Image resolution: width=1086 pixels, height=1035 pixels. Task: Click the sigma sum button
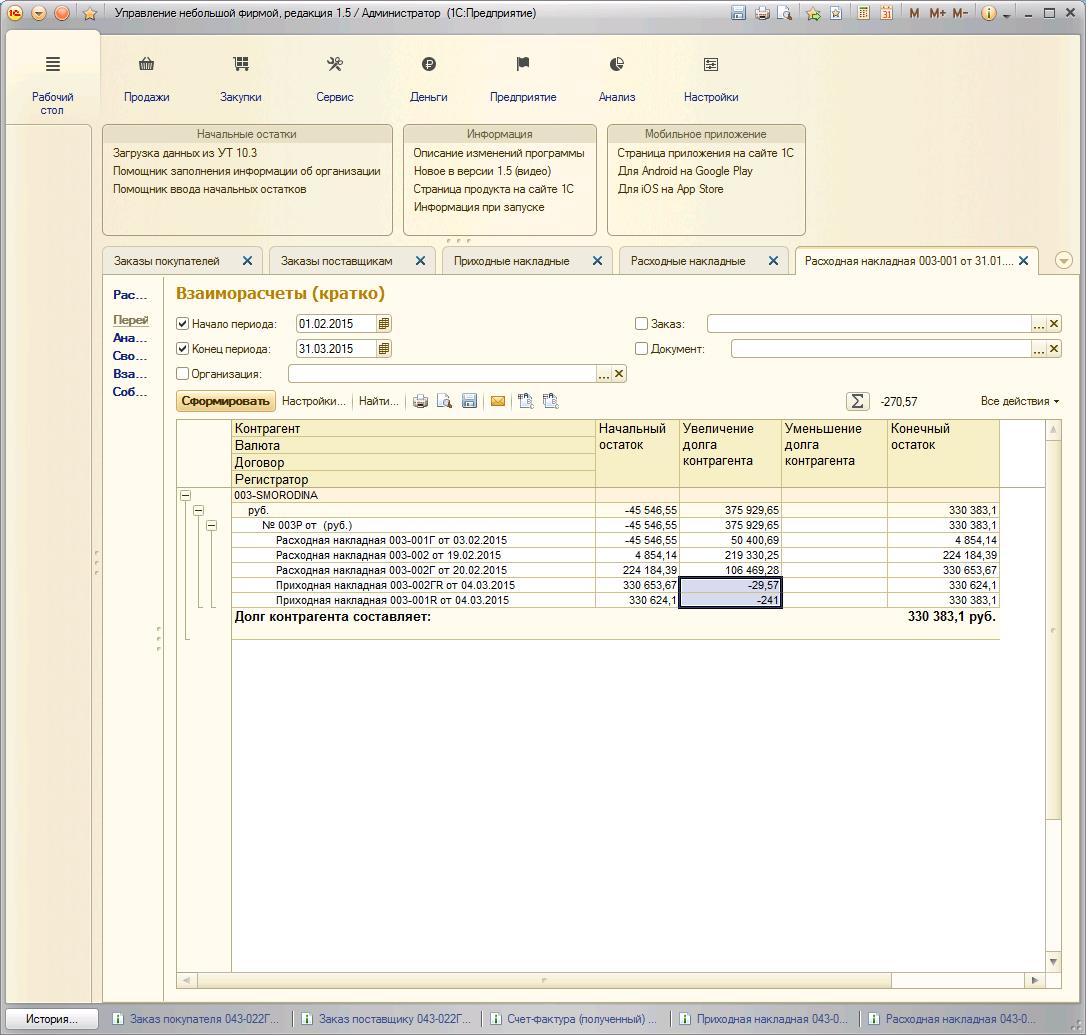[857, 401]
